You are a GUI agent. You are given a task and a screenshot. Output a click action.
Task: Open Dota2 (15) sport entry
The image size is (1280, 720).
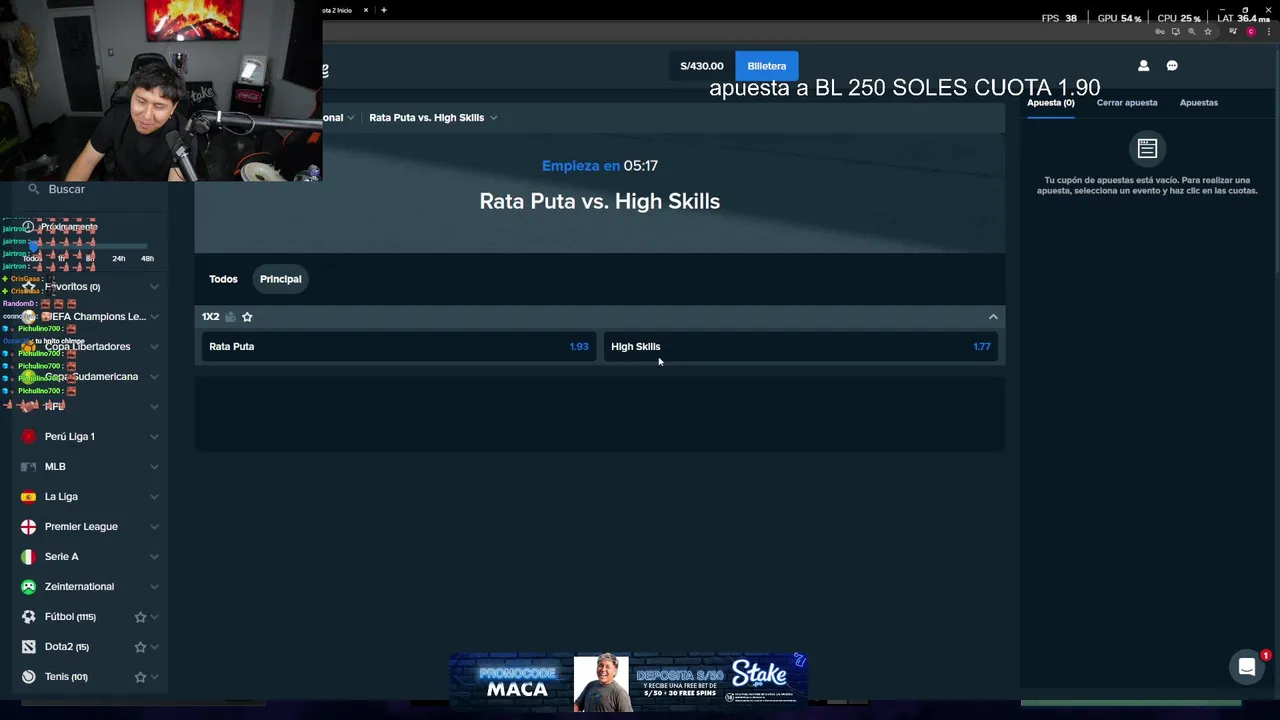(x=67, y=647)
